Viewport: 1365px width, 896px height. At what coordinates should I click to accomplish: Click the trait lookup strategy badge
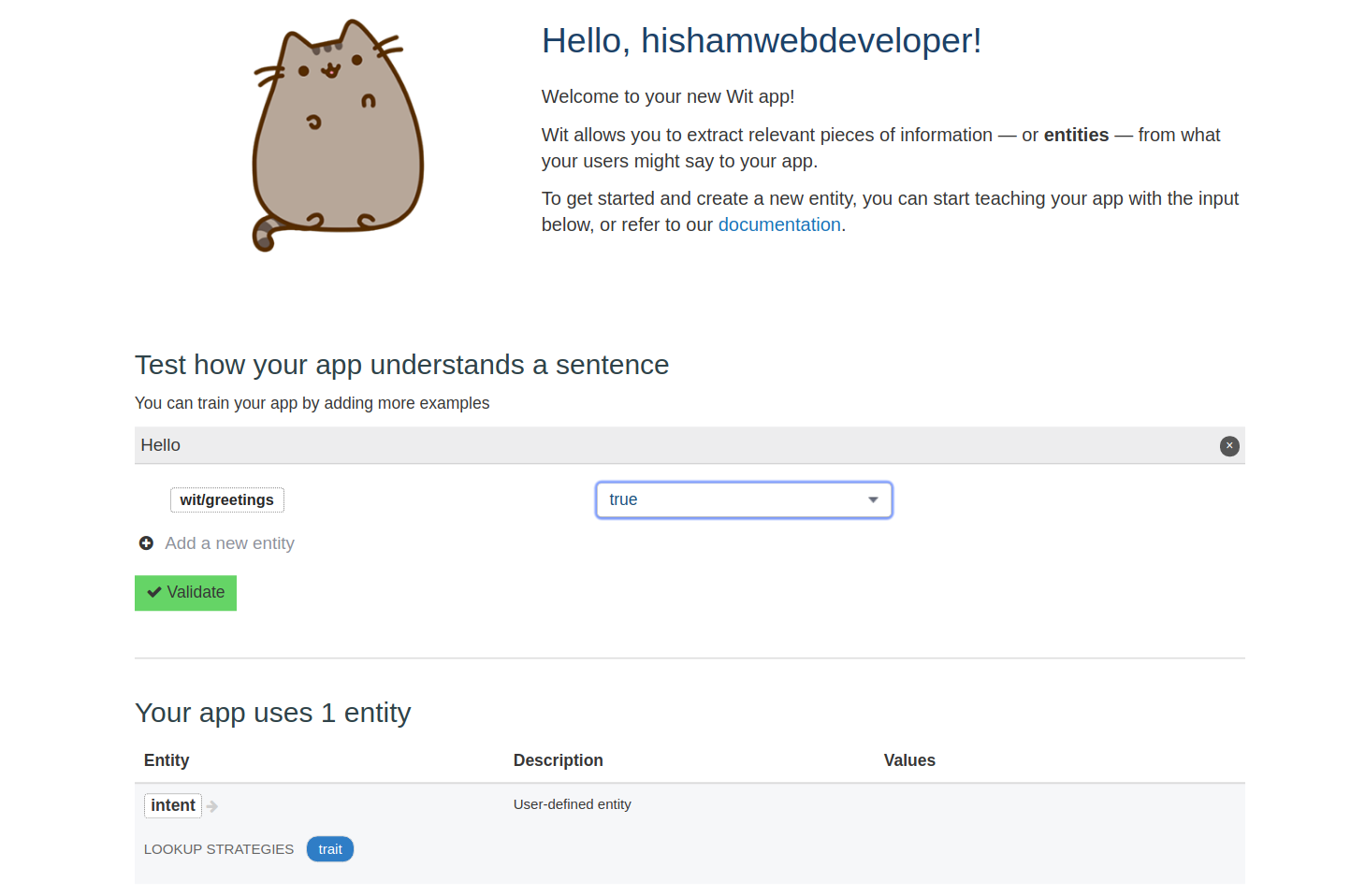pos(329,849)
